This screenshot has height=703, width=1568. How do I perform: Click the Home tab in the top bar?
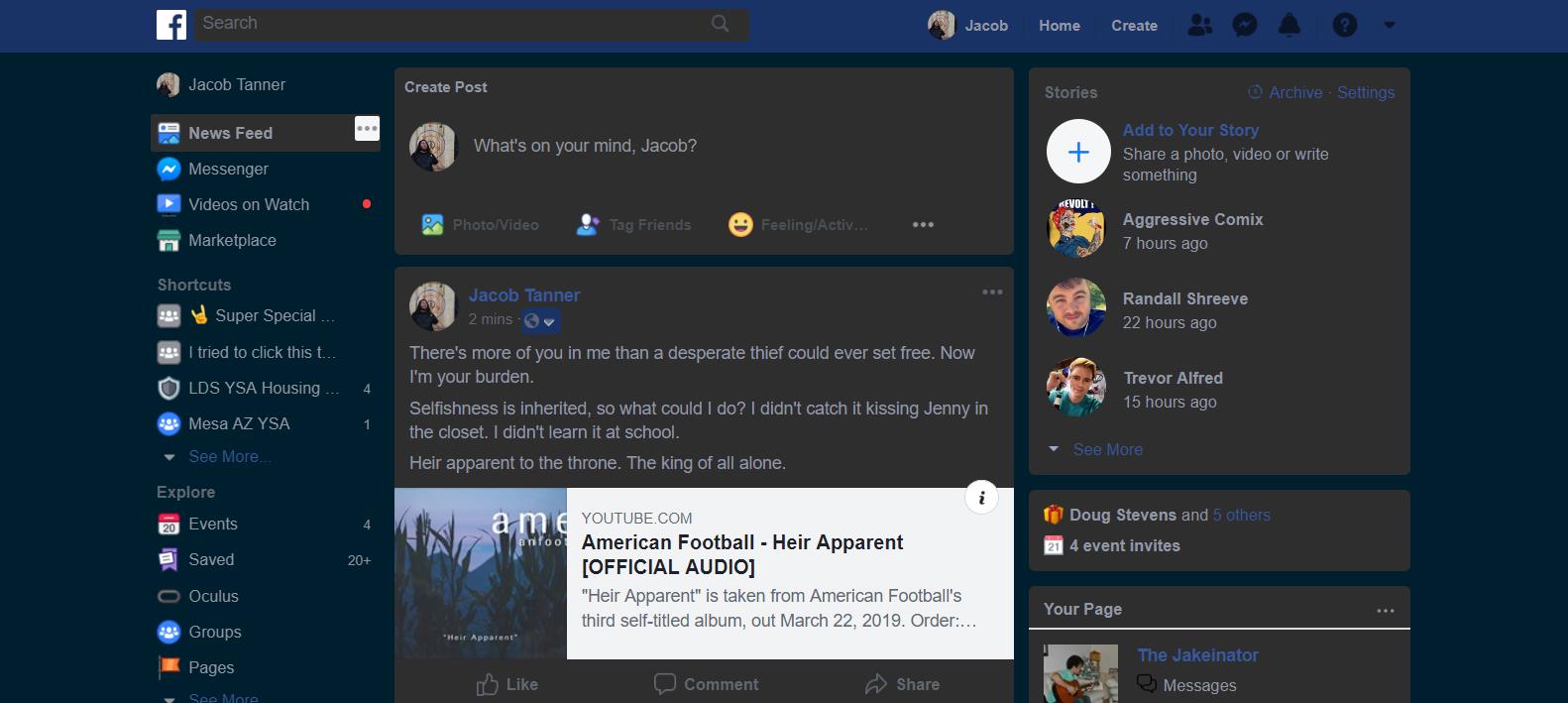1060,26
